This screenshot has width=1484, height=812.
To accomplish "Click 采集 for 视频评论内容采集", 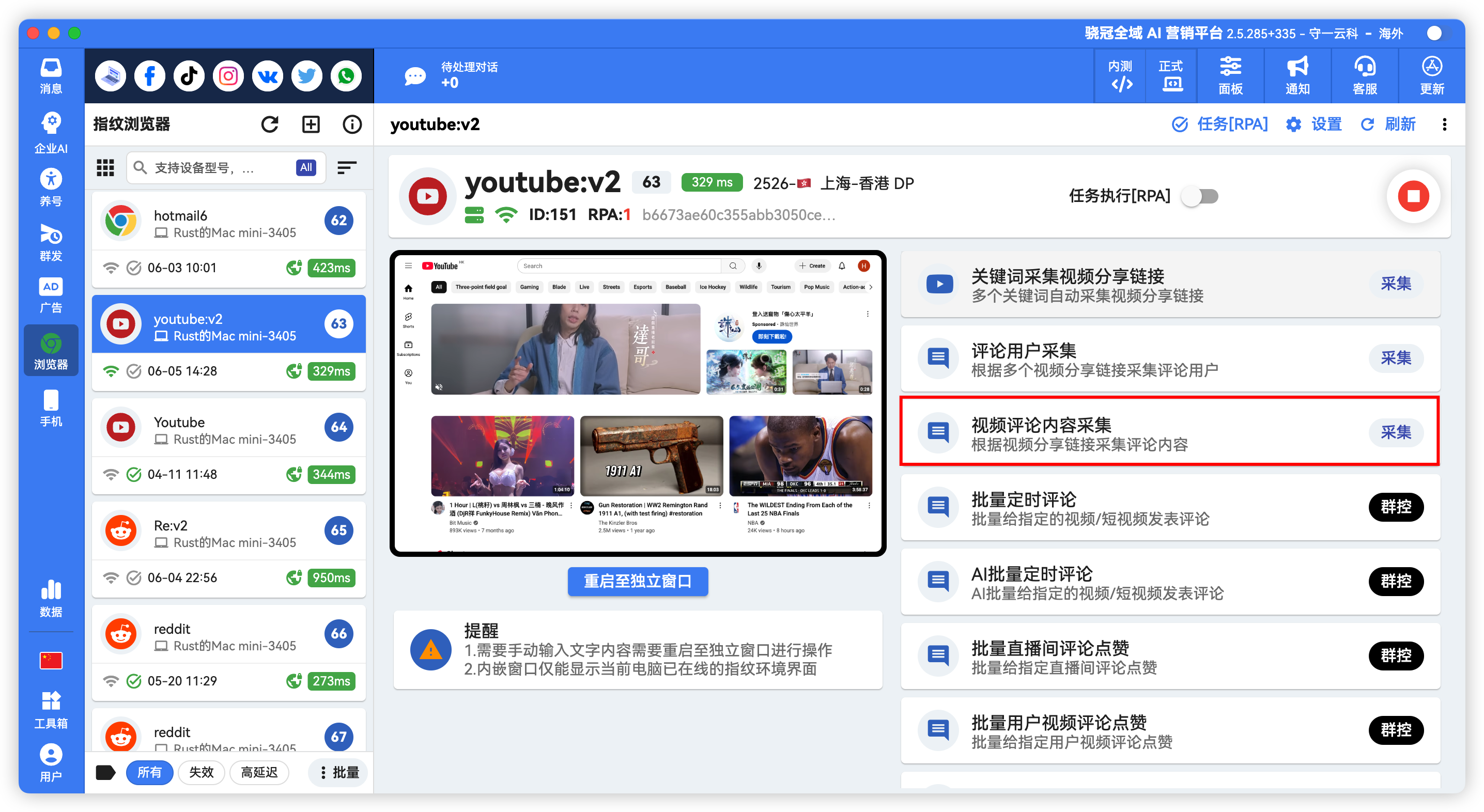I will point(1396,432).
